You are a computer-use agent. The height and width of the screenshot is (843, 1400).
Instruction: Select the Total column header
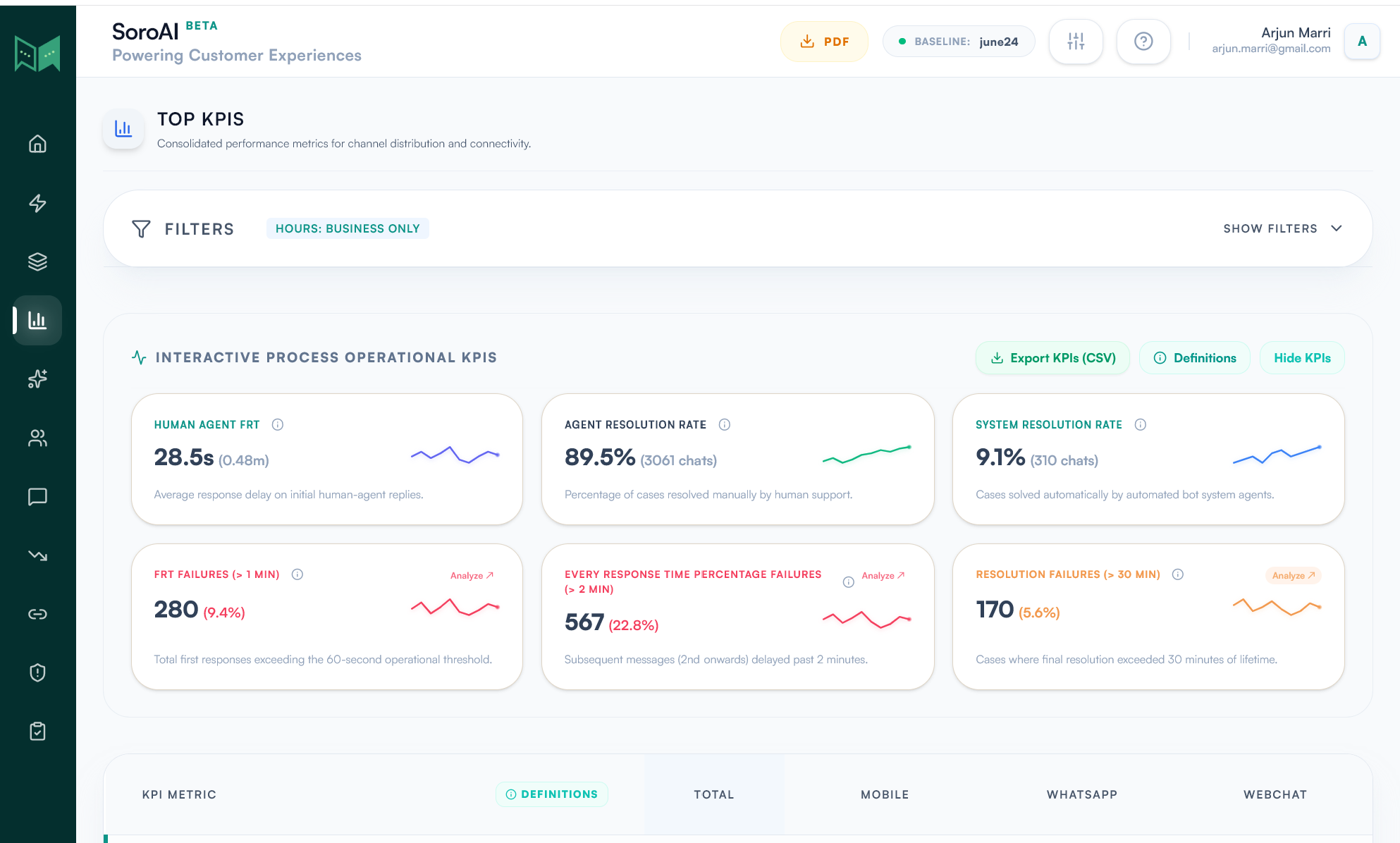point(714,794)
